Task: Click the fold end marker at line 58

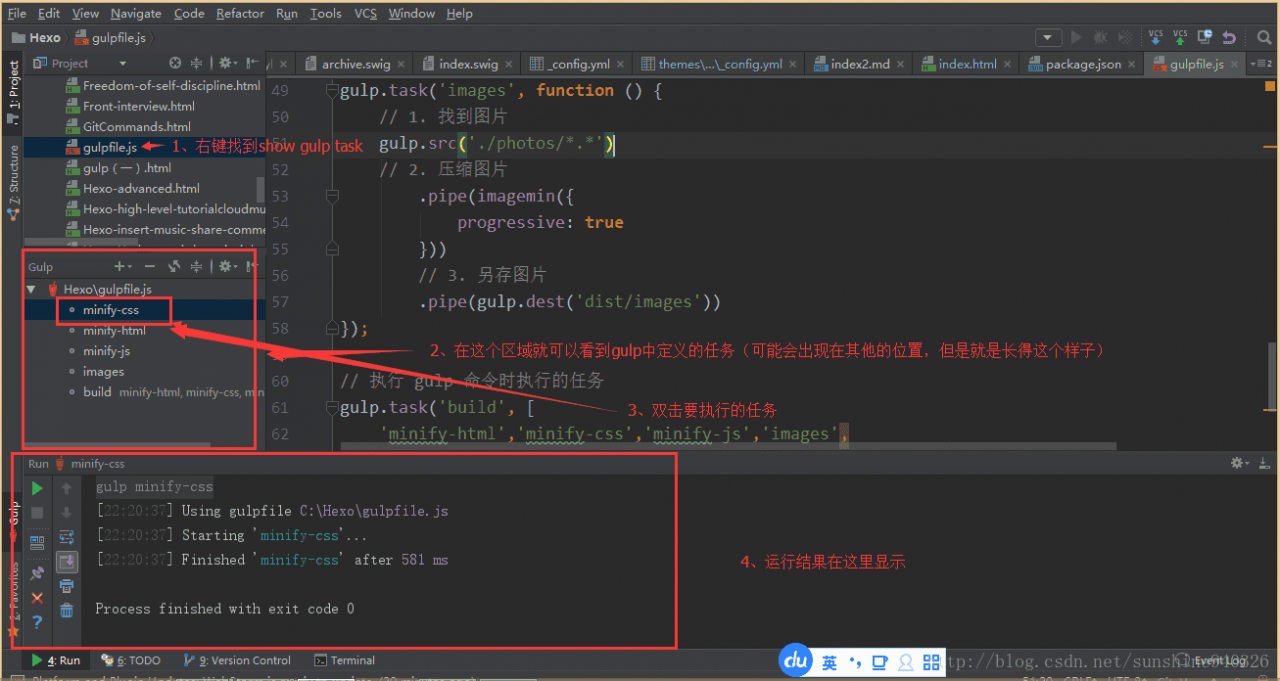Action: point(333,328)
